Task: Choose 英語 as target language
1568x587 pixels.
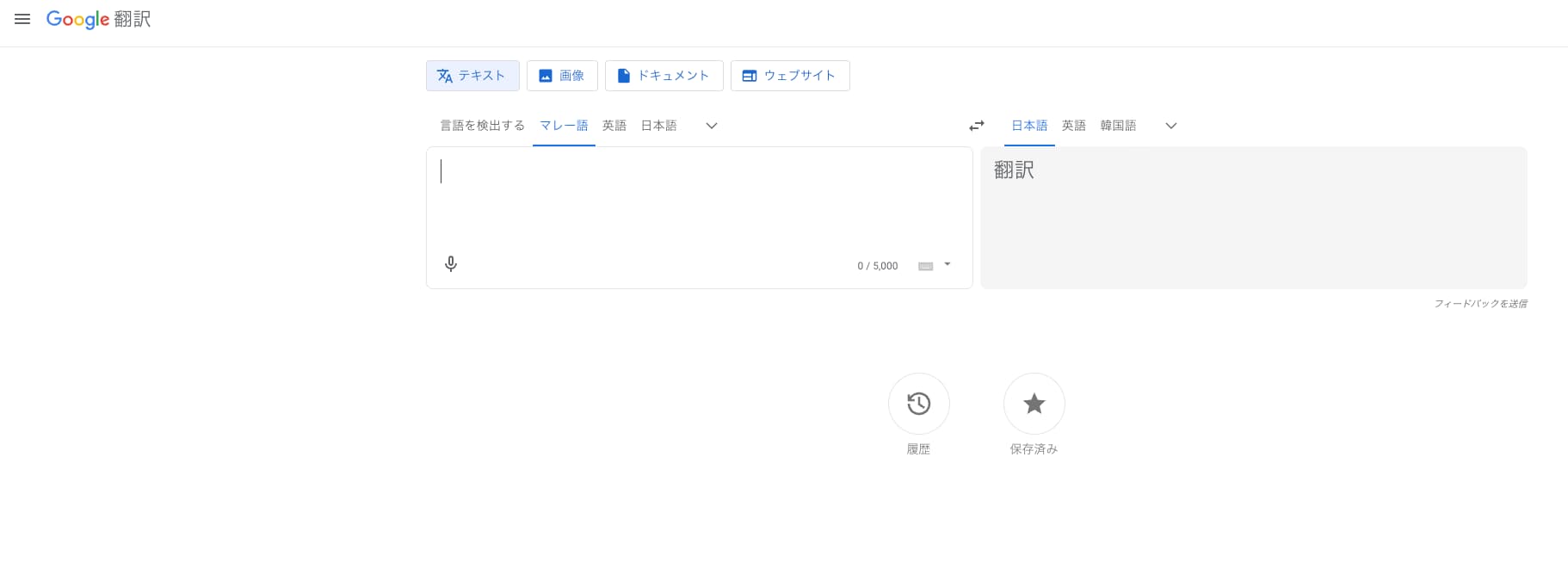Action: click(x=1074, y=126)
